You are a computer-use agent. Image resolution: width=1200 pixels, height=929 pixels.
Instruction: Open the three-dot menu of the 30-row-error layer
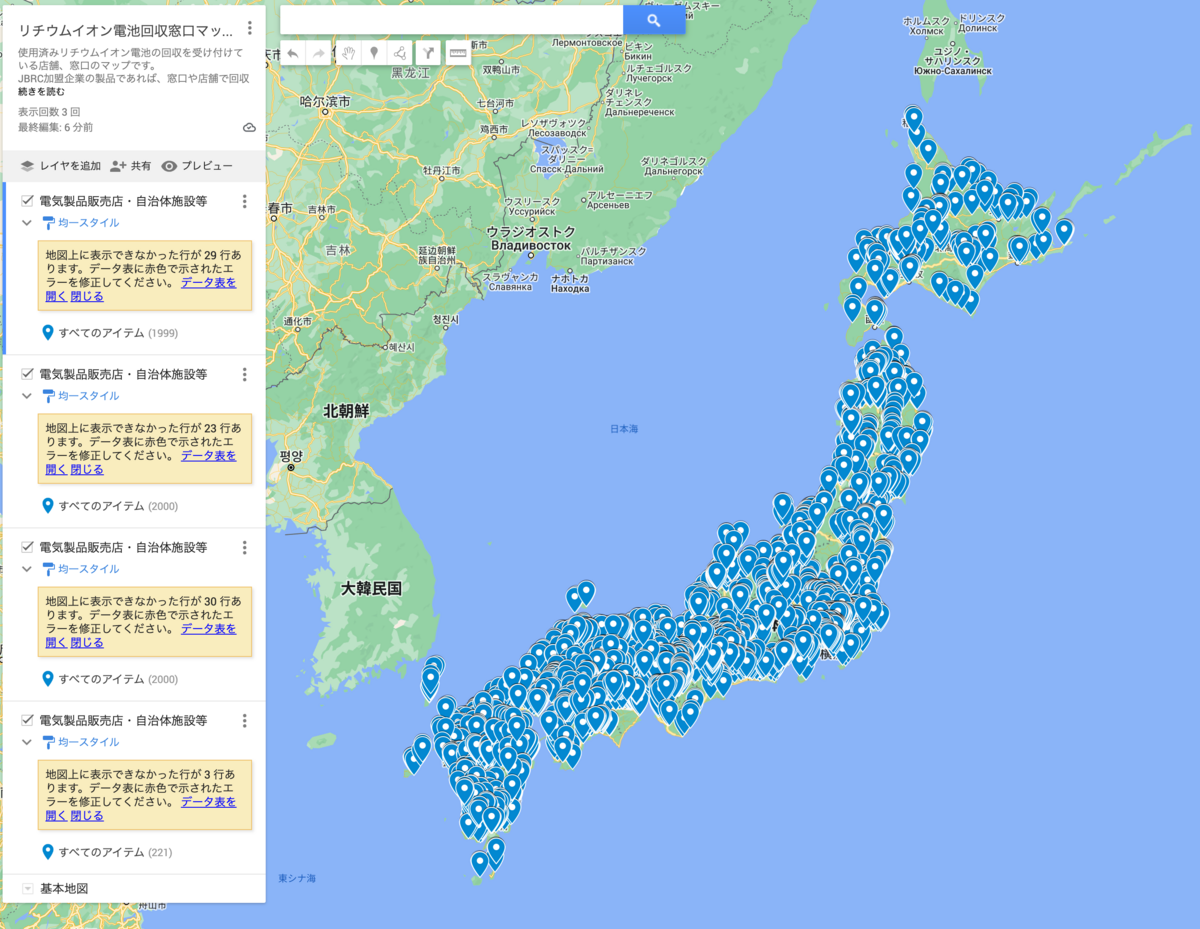point(245,547)
